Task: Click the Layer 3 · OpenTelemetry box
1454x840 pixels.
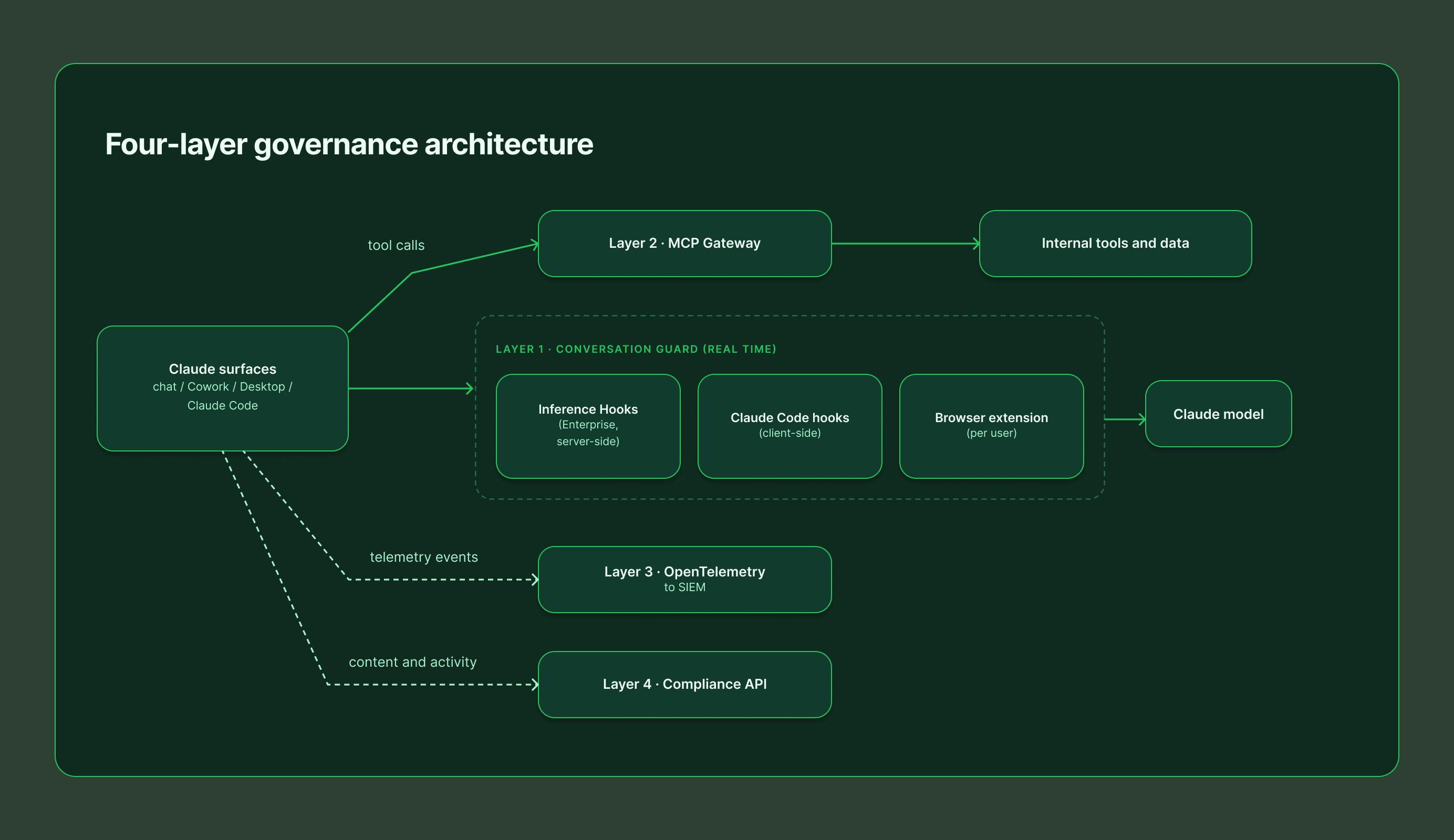Action: 684,580
